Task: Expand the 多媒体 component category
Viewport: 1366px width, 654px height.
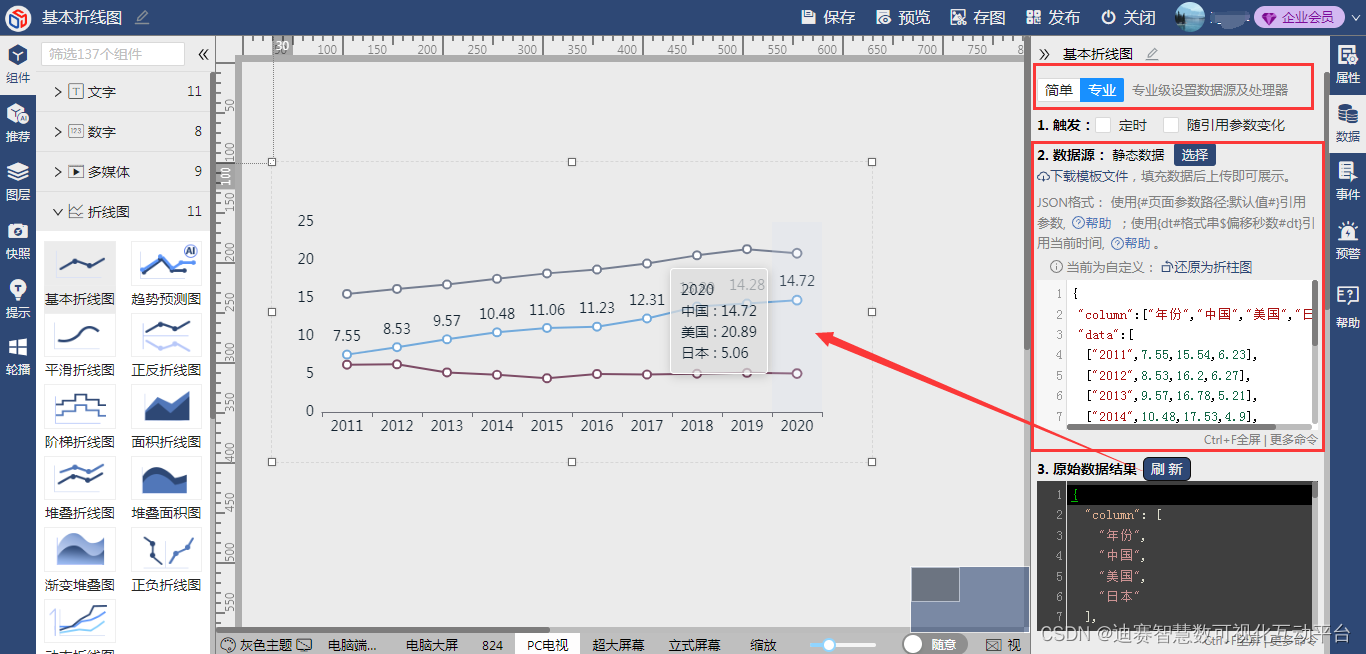Action: [123, 171]
